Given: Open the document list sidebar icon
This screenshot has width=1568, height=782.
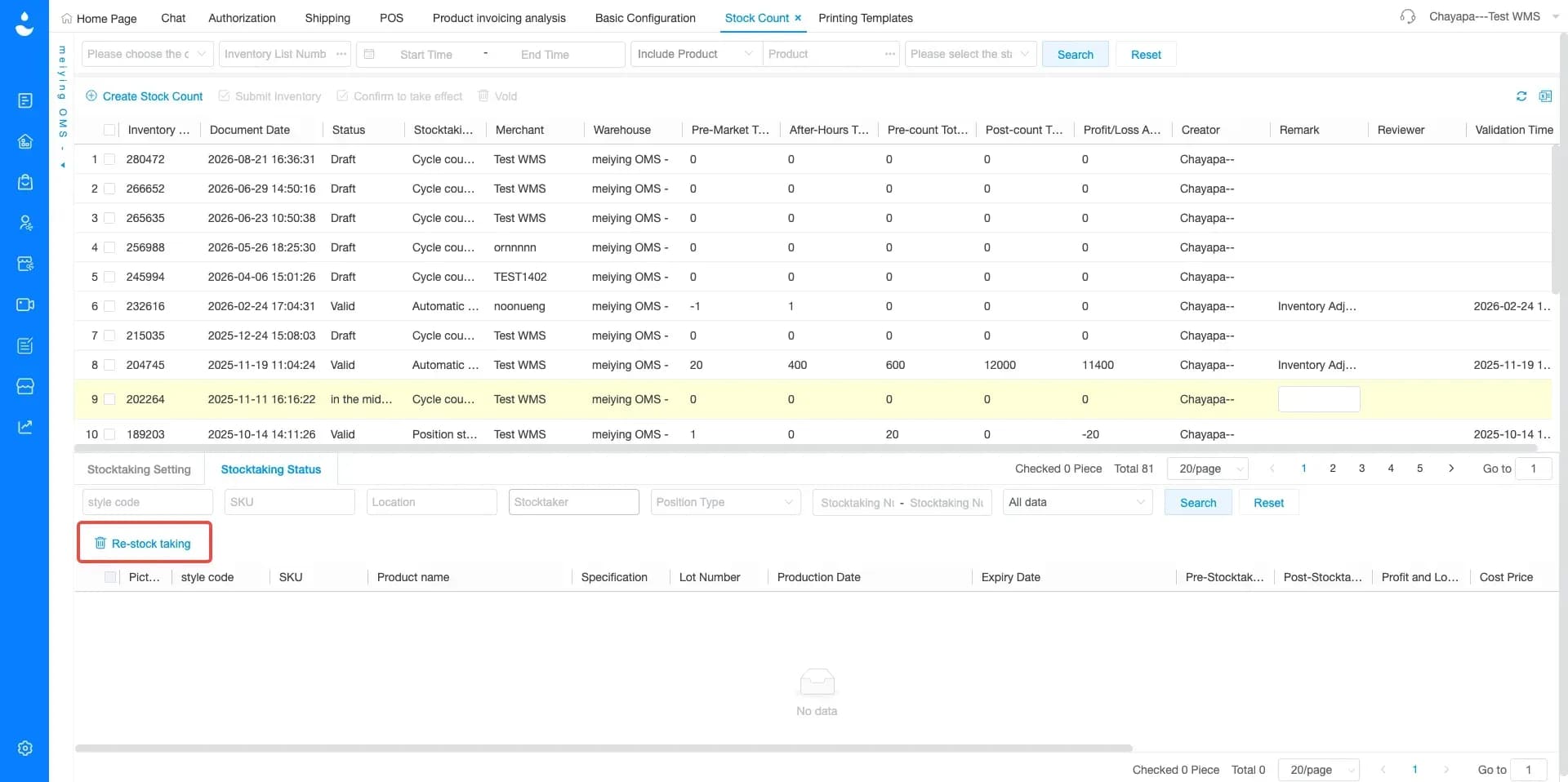Looking at the screenshot, I should 25,100.
